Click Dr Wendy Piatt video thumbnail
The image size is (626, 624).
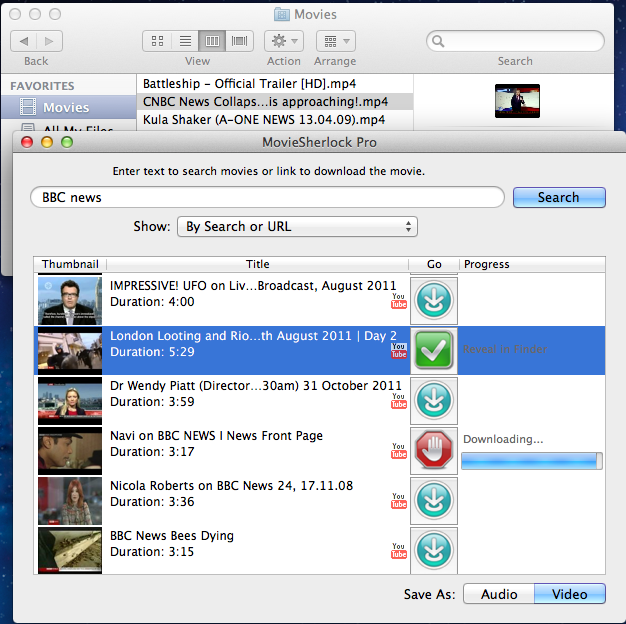point(70,400)
